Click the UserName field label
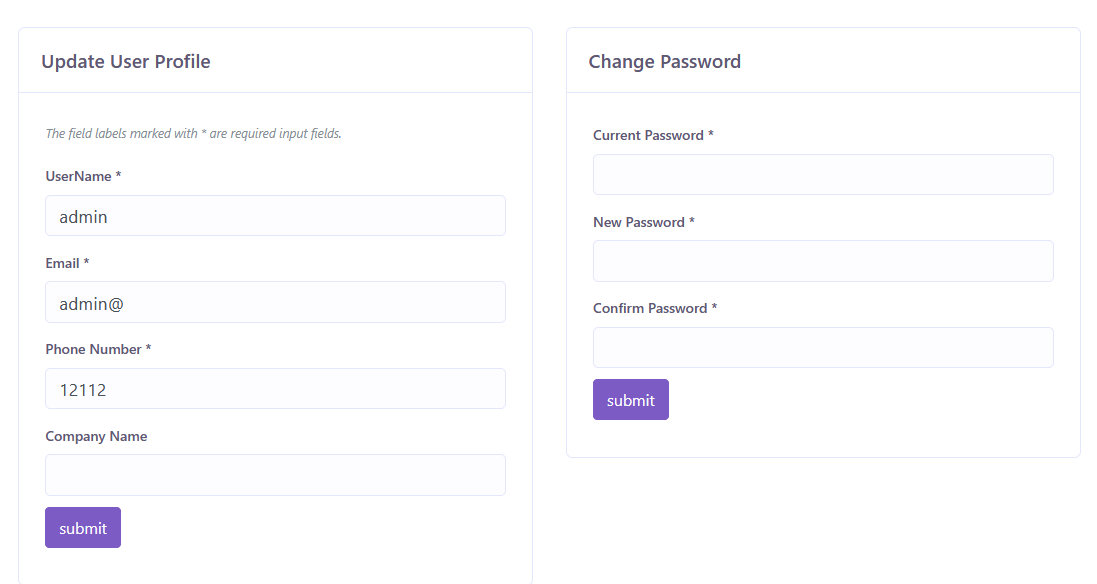This screenshot has width=1097, height=584. click(78, 176)
